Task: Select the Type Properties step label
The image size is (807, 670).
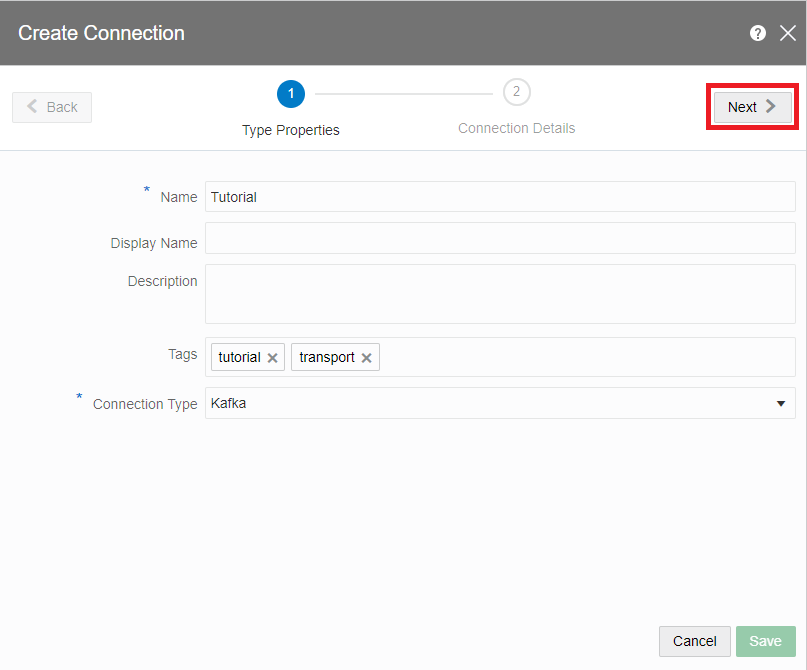Action: tap(291, 130)
